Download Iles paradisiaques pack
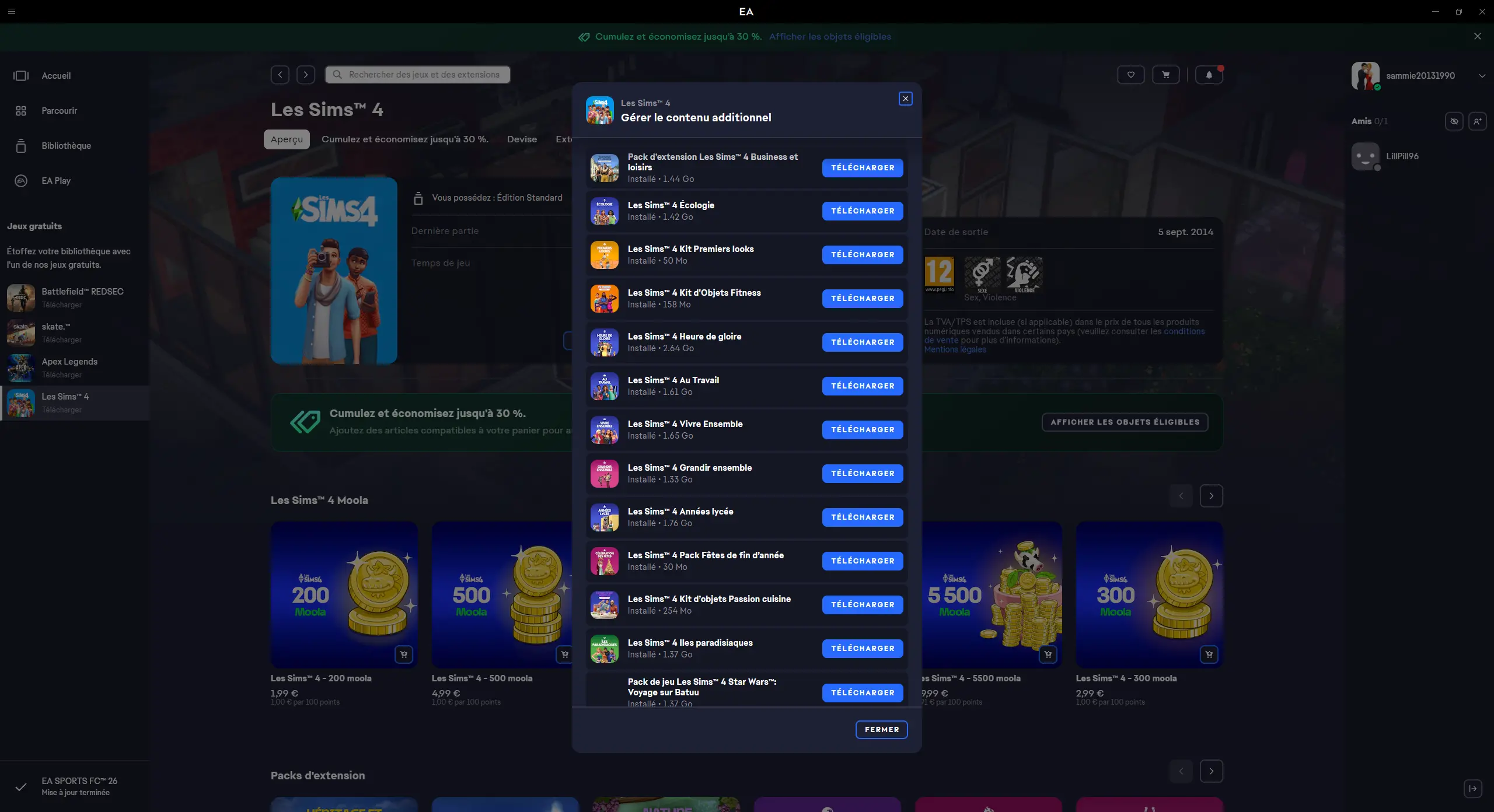Screen dimensions: 1494x812 863,649
